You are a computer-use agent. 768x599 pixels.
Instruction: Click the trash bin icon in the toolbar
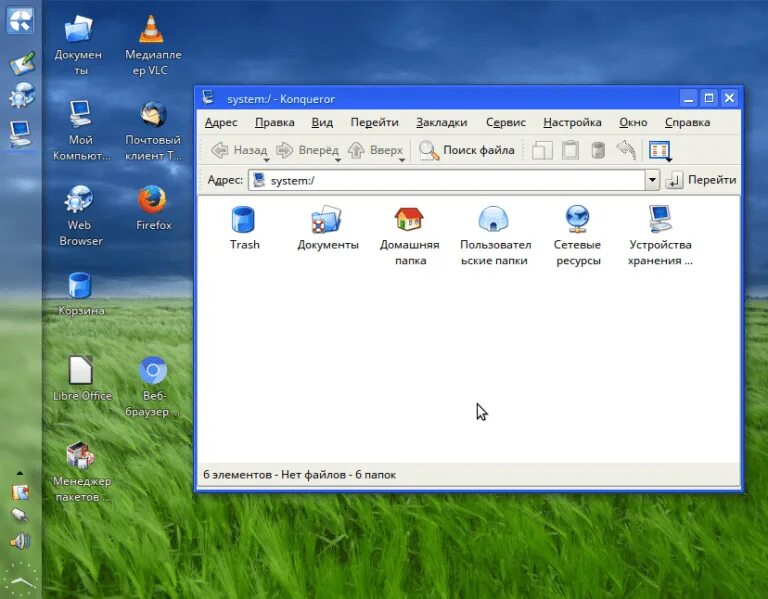598,150
